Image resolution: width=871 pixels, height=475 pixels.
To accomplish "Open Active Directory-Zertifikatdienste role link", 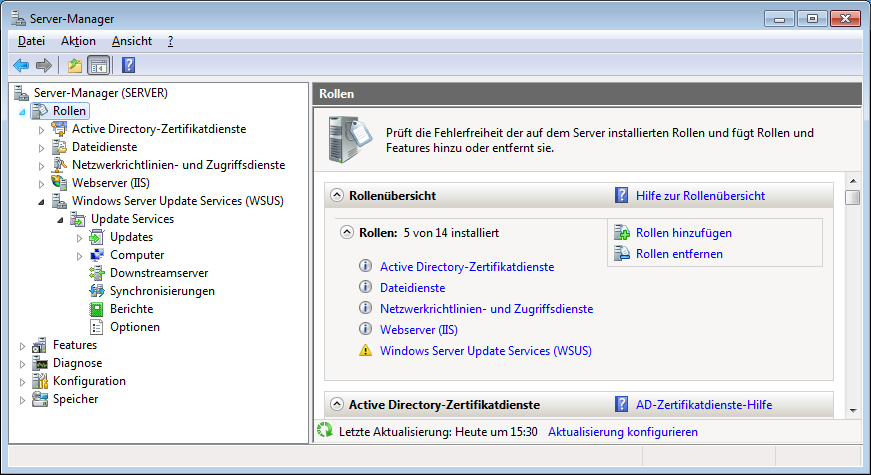I will pyautogui.click(x=467, y=267).
